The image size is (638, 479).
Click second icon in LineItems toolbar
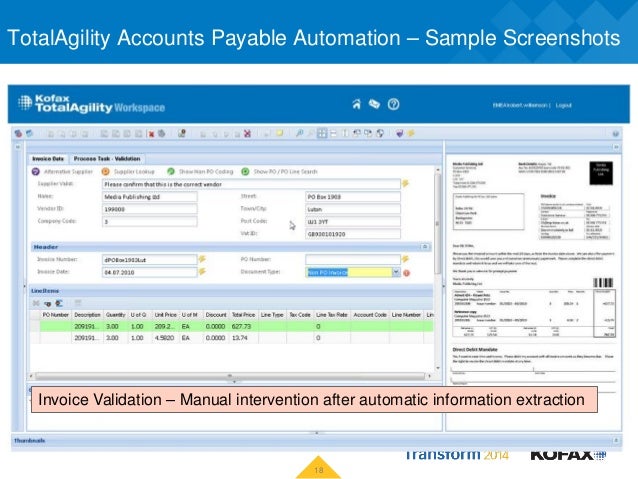click(48, 304)
